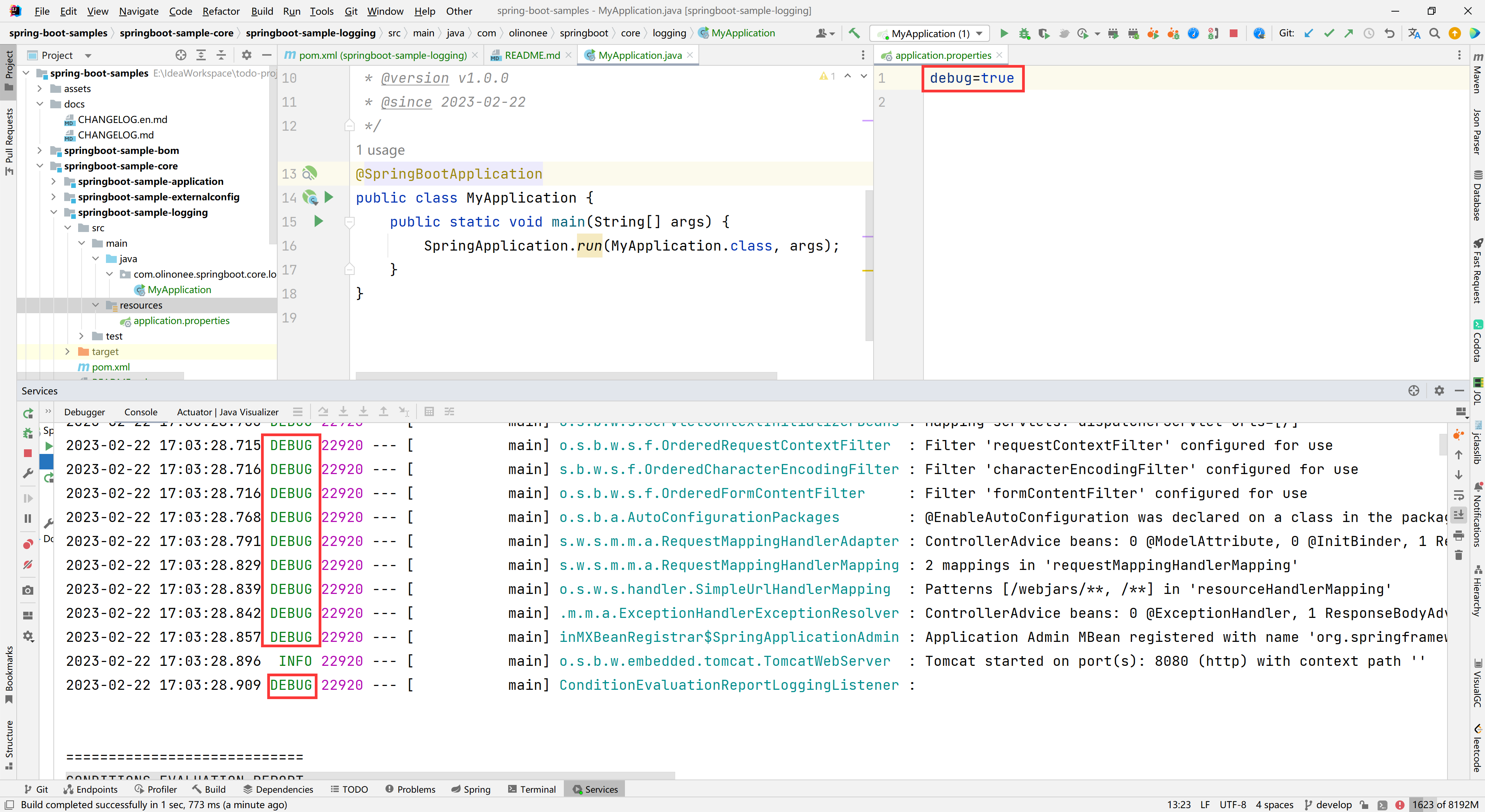Image resolution: width=1485 pixels, height=812 pixels.
Task: Stop the running application with red square
Action: tap(1234, 33)
